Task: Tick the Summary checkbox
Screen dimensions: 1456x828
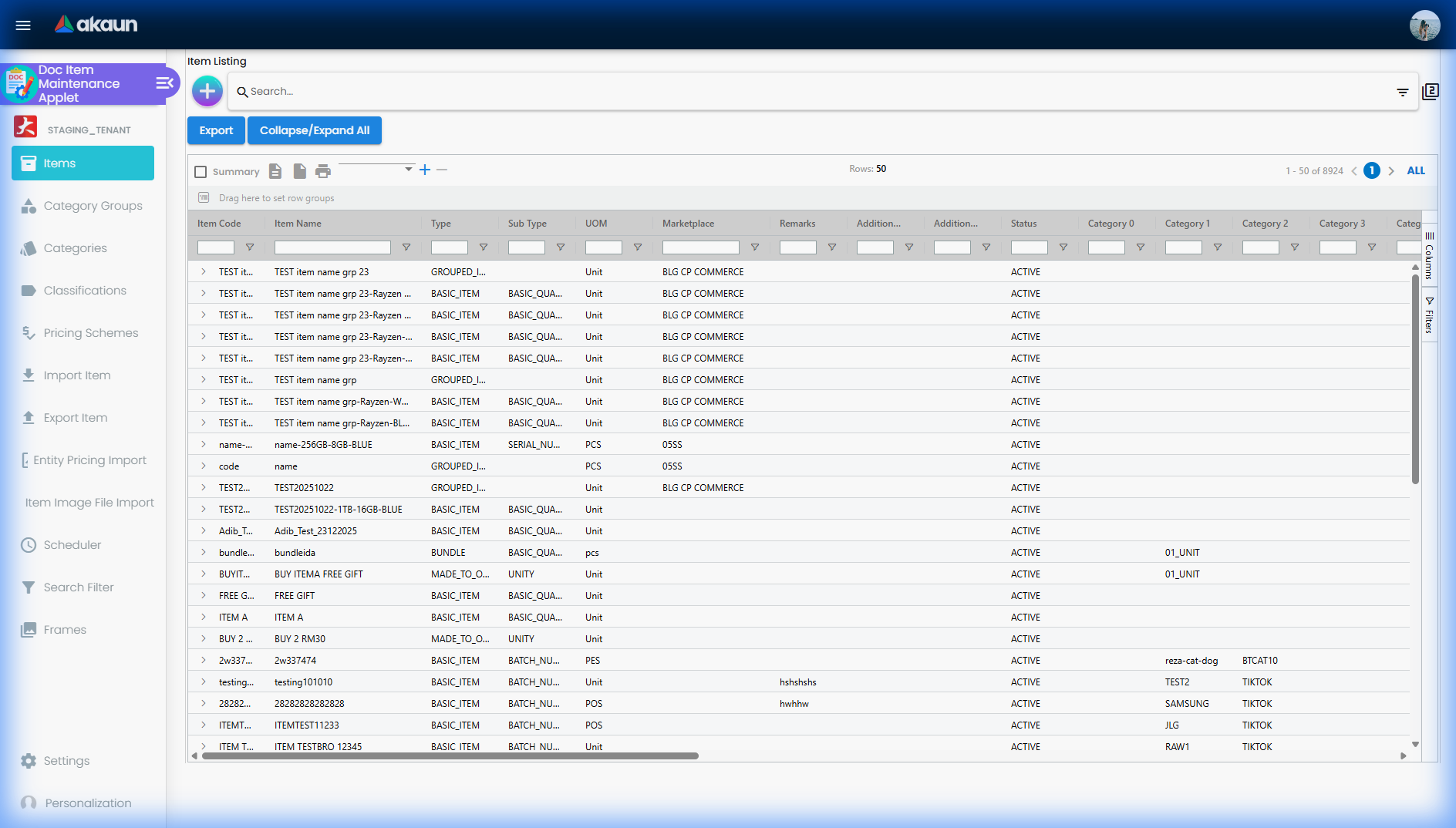Action: coord(201,172)
